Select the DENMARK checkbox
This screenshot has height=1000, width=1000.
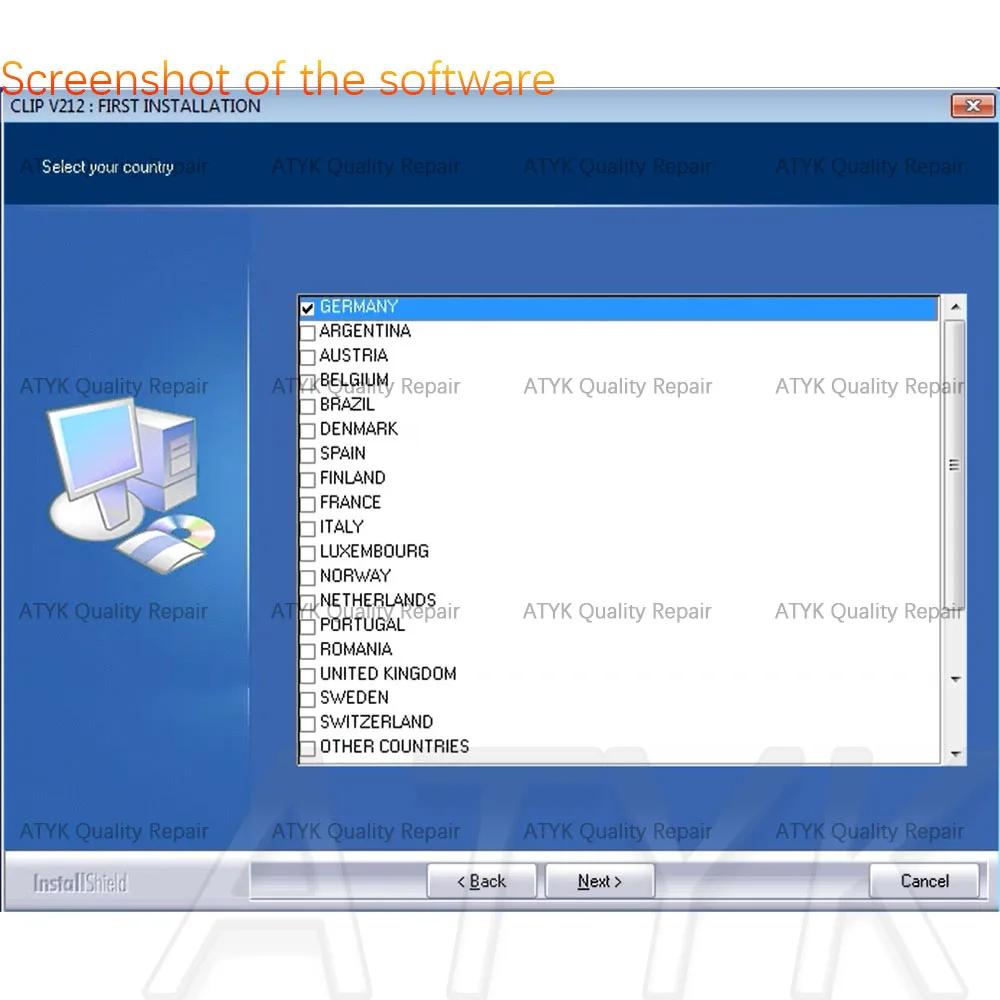tap(307, 430)
